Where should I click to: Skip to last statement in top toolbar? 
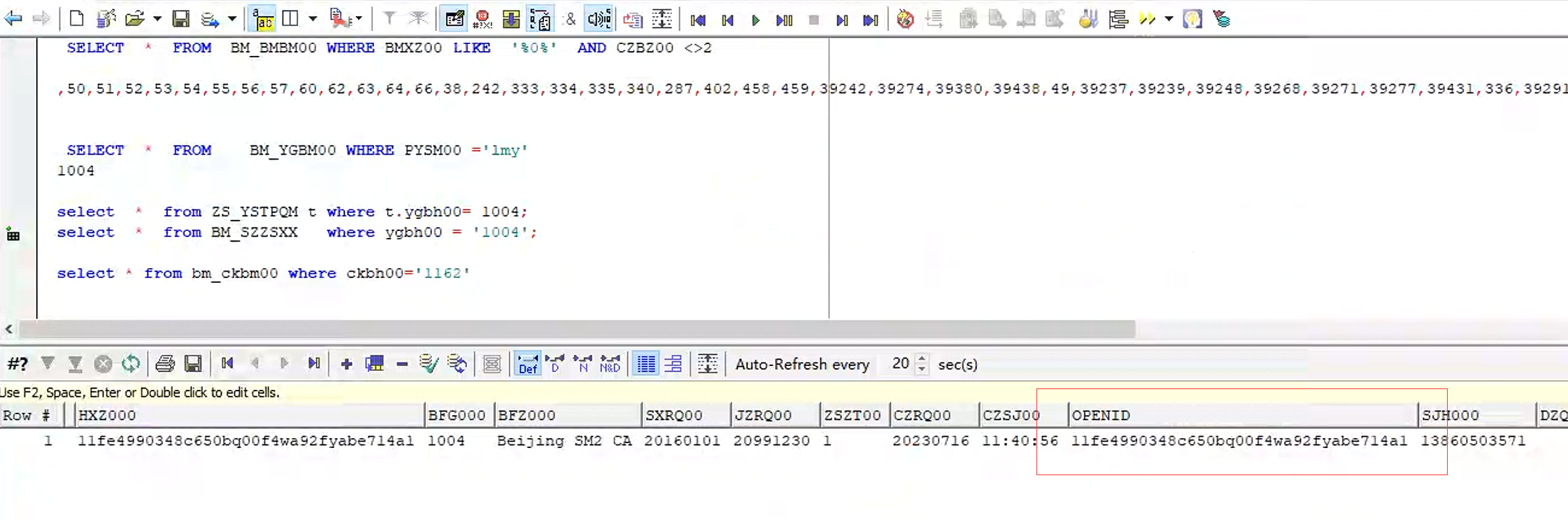point(871,20)
